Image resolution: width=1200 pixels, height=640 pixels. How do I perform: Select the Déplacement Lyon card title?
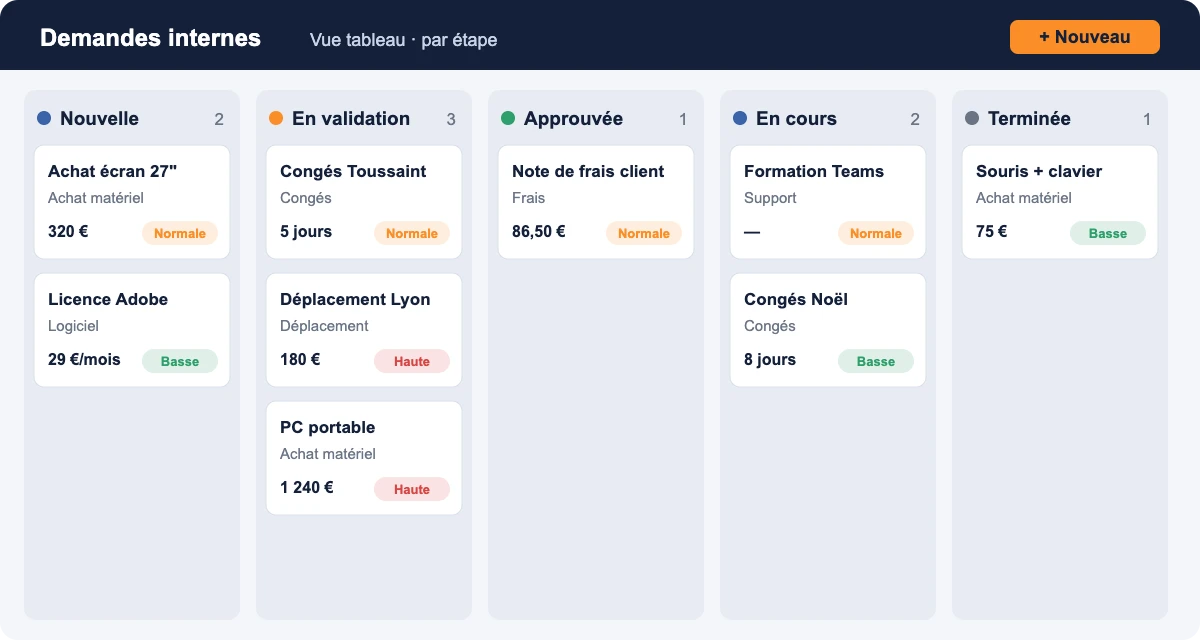tap(355, 299)
